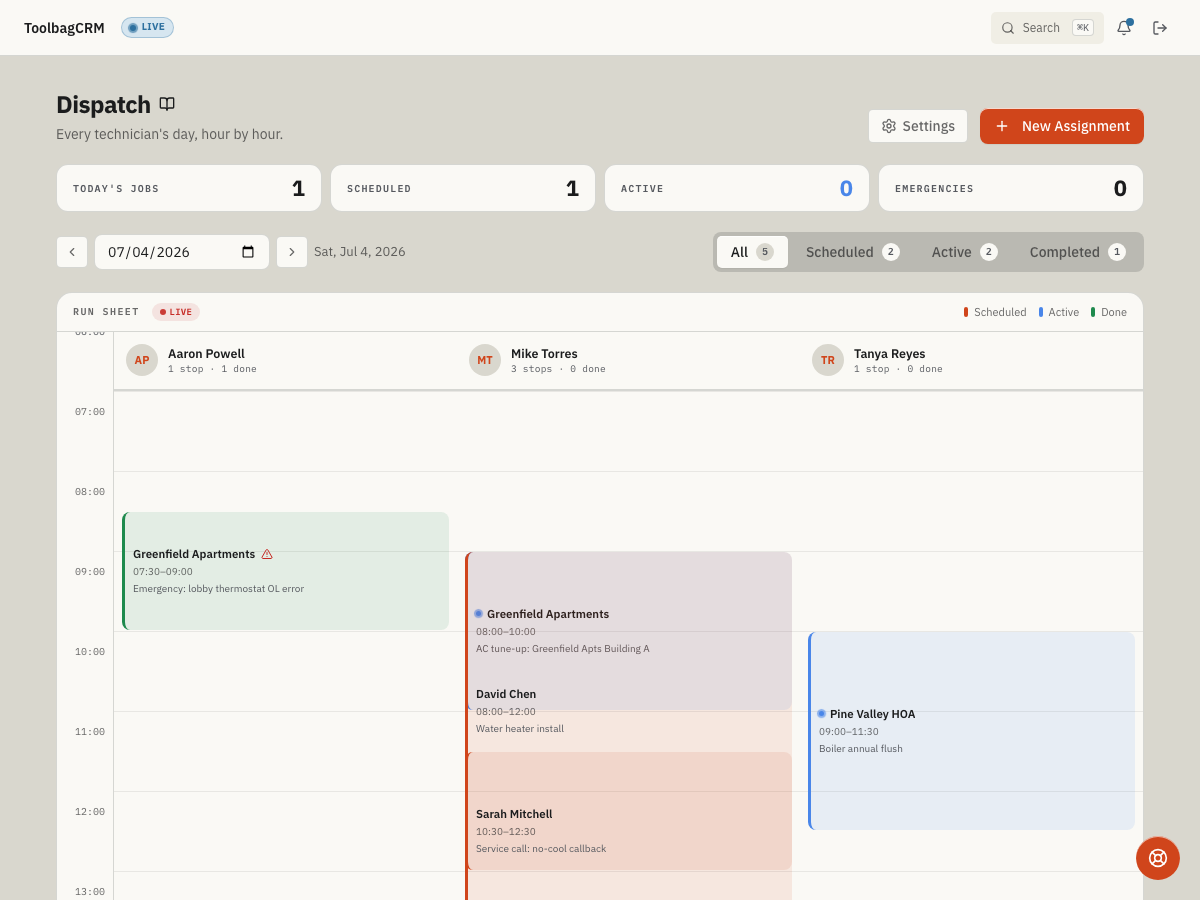Click the Emergencies stat card
The height and width of the screenshot is (900, 1200).
(1011, 188)
